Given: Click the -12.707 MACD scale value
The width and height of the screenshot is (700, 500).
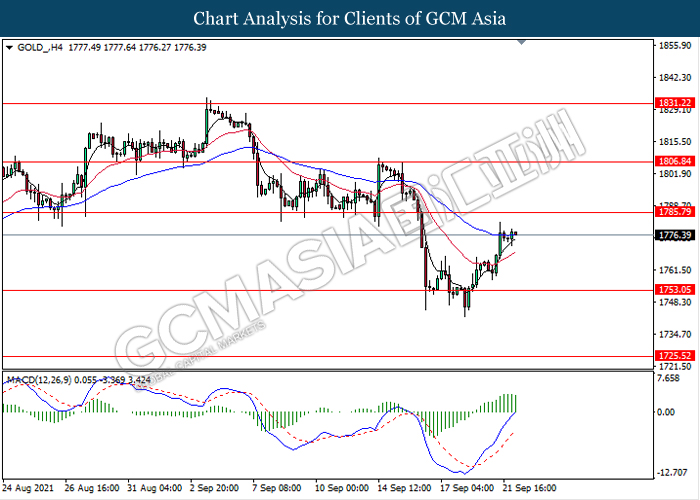Looking at the screenshot, I should pyautogui.click(x=672, y=472).
